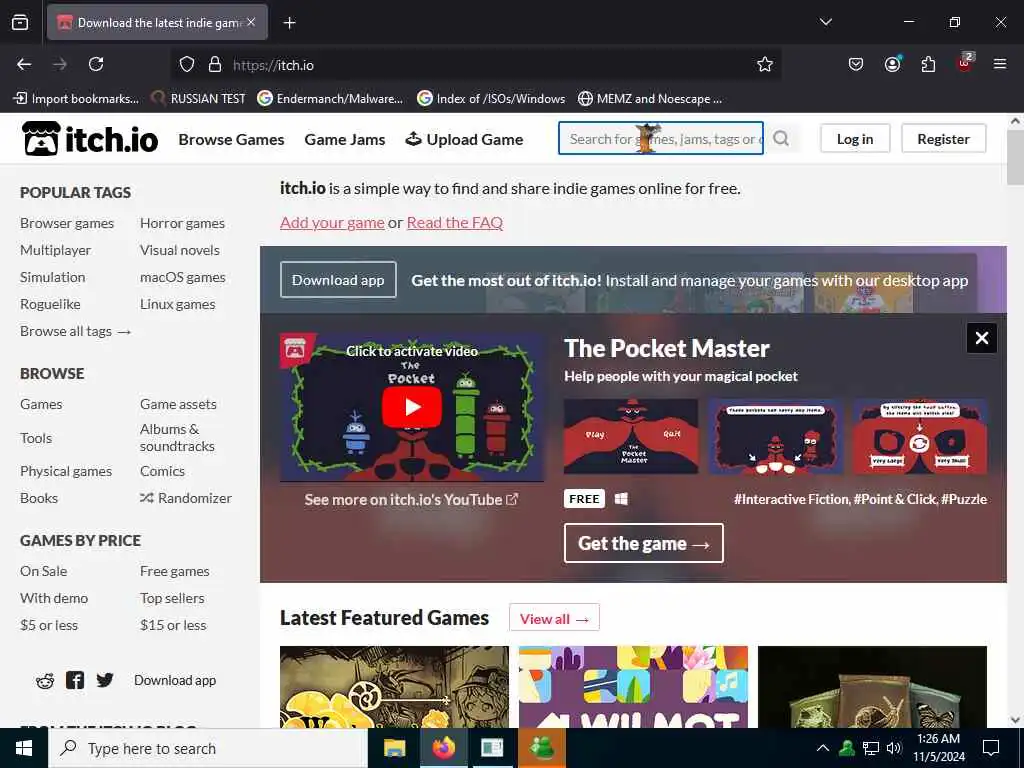
Task: Open the network tray icon
Action: tap(871, 748)
